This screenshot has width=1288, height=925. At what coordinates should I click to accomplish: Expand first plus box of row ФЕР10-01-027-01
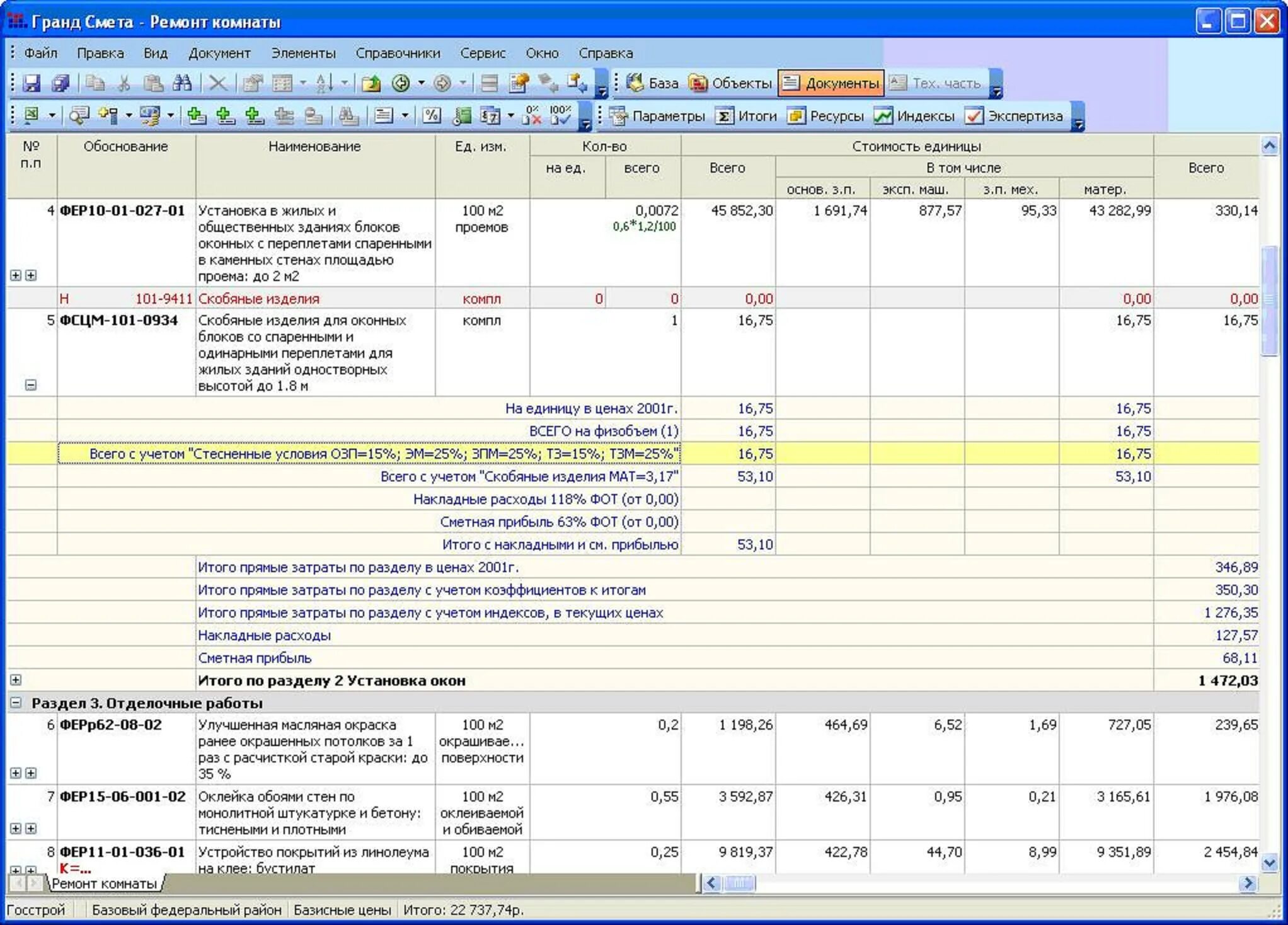pos(16,275)
